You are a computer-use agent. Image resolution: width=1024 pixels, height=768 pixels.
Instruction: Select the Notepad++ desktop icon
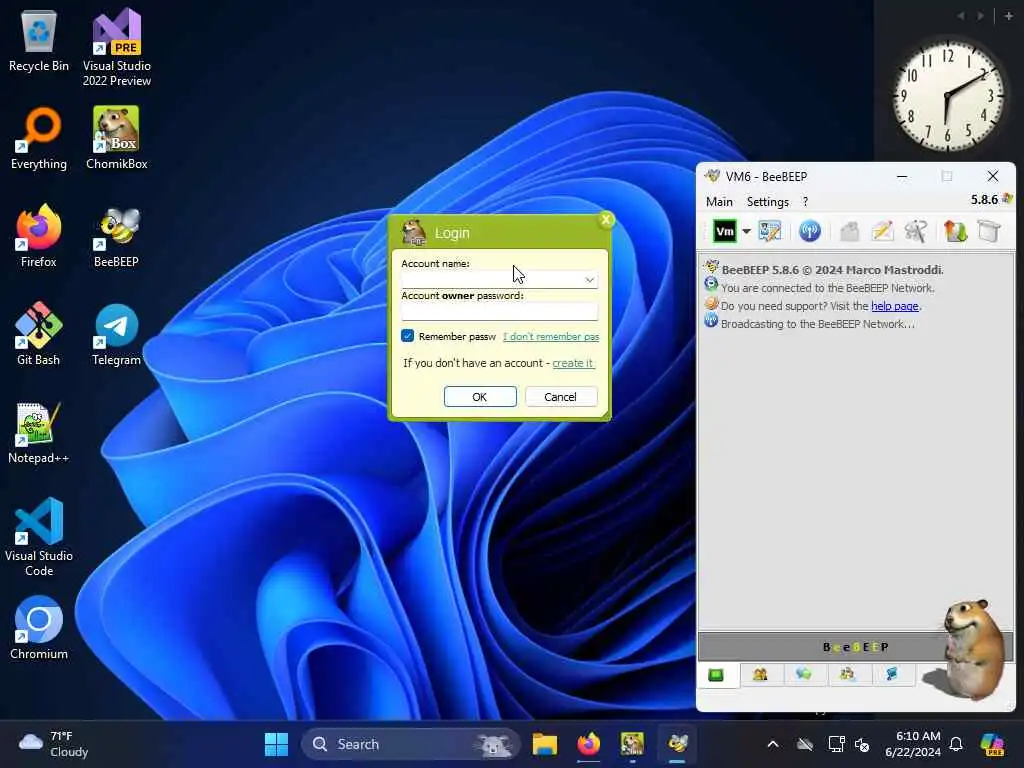point(39,432)
